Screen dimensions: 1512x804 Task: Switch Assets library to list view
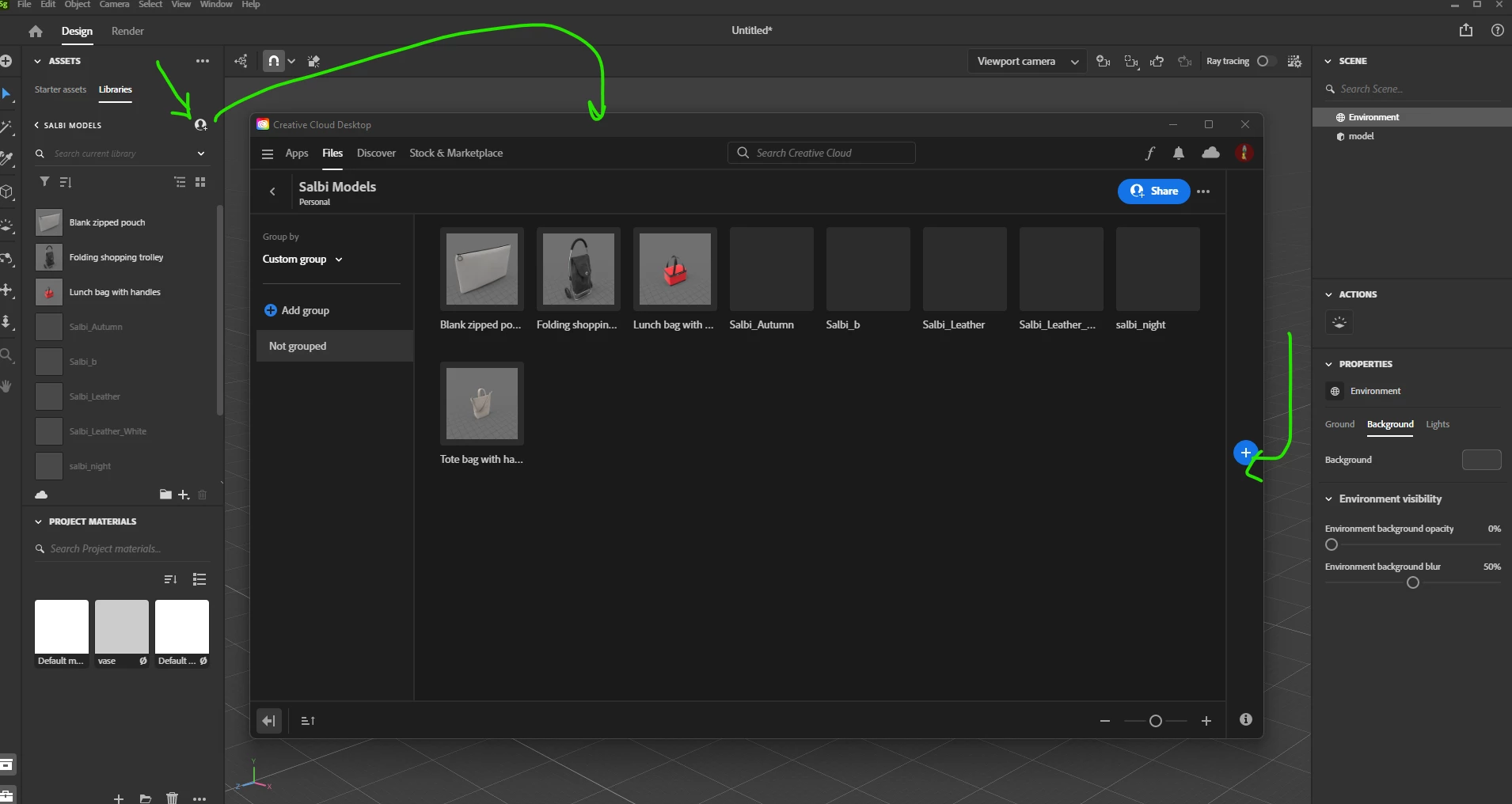click(x=180, y=182)
